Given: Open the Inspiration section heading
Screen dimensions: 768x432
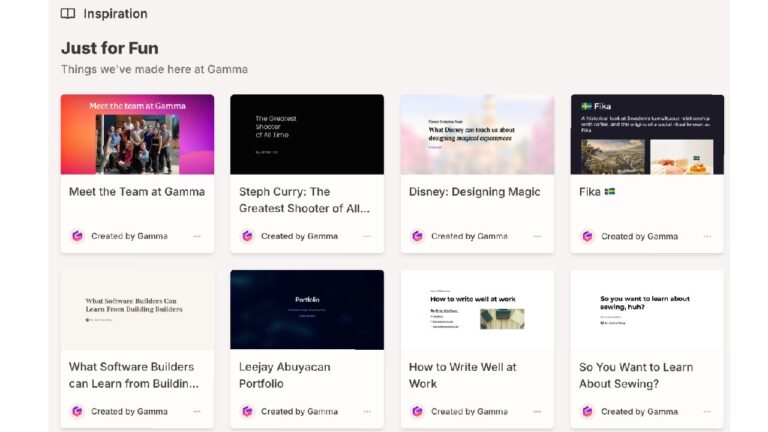Looking at the screenshot, I should [x=115, y=14].
